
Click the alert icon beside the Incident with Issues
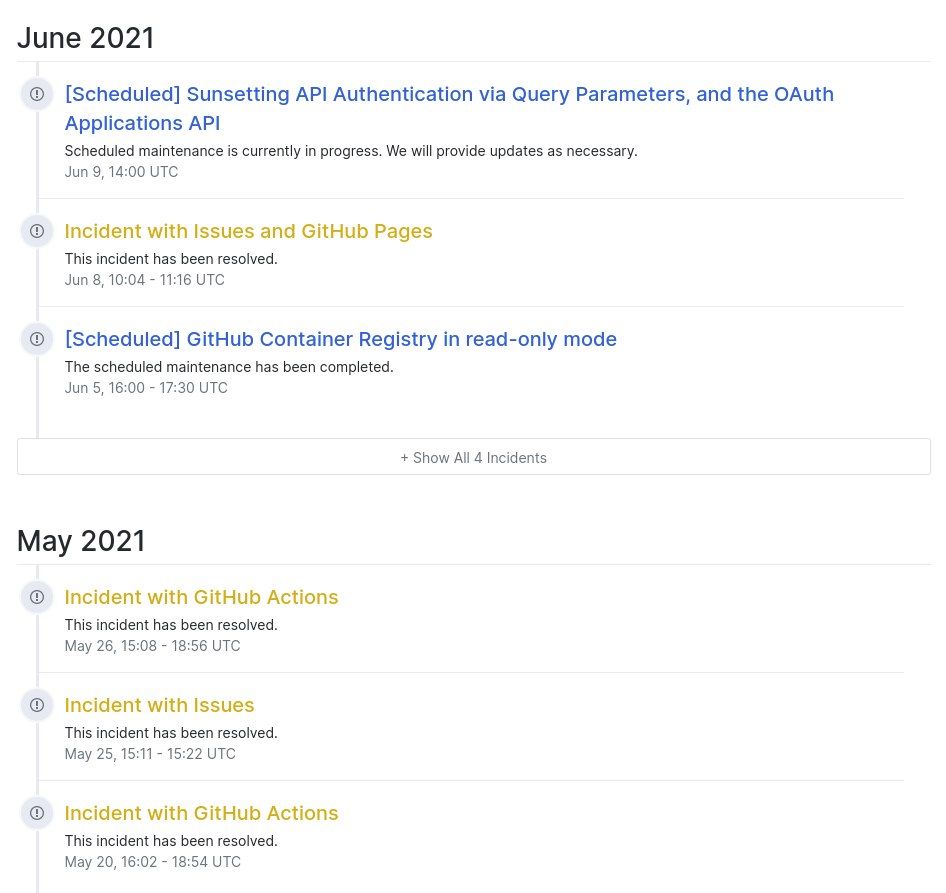tap(37, 705)
